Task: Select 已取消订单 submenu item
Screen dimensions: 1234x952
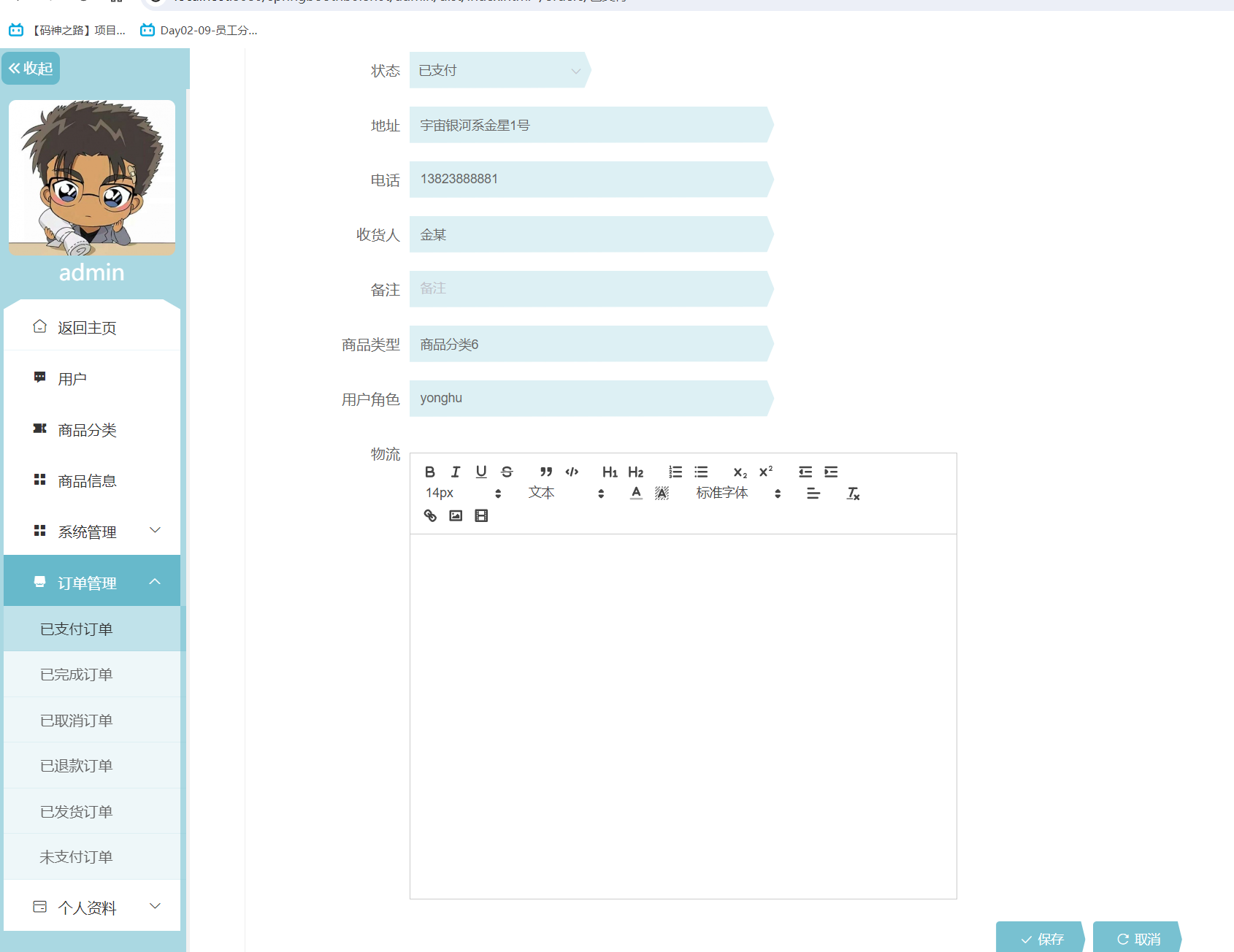Action: coord(92,720)
